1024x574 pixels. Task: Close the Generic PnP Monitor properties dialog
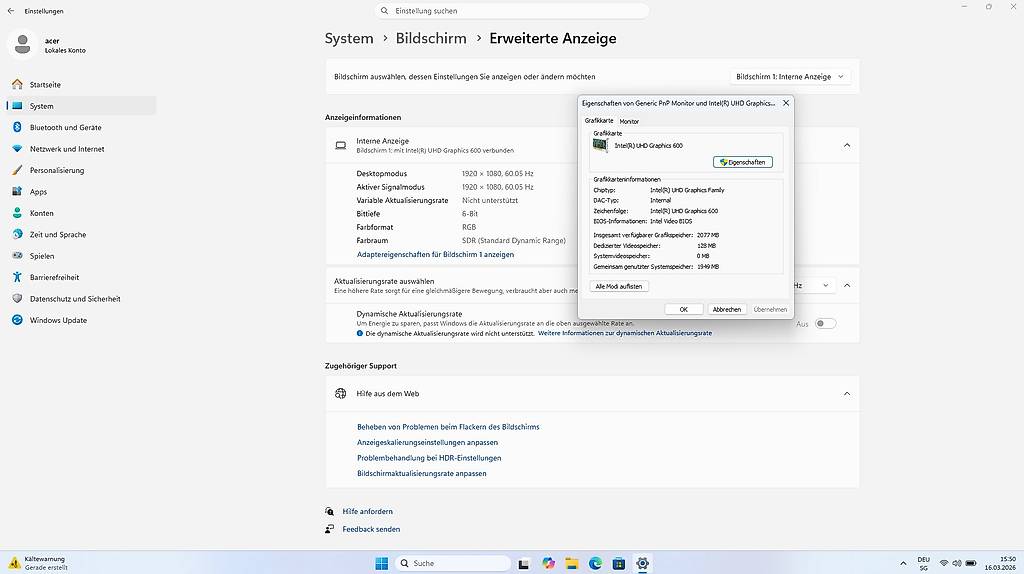[x=786, y=103]
